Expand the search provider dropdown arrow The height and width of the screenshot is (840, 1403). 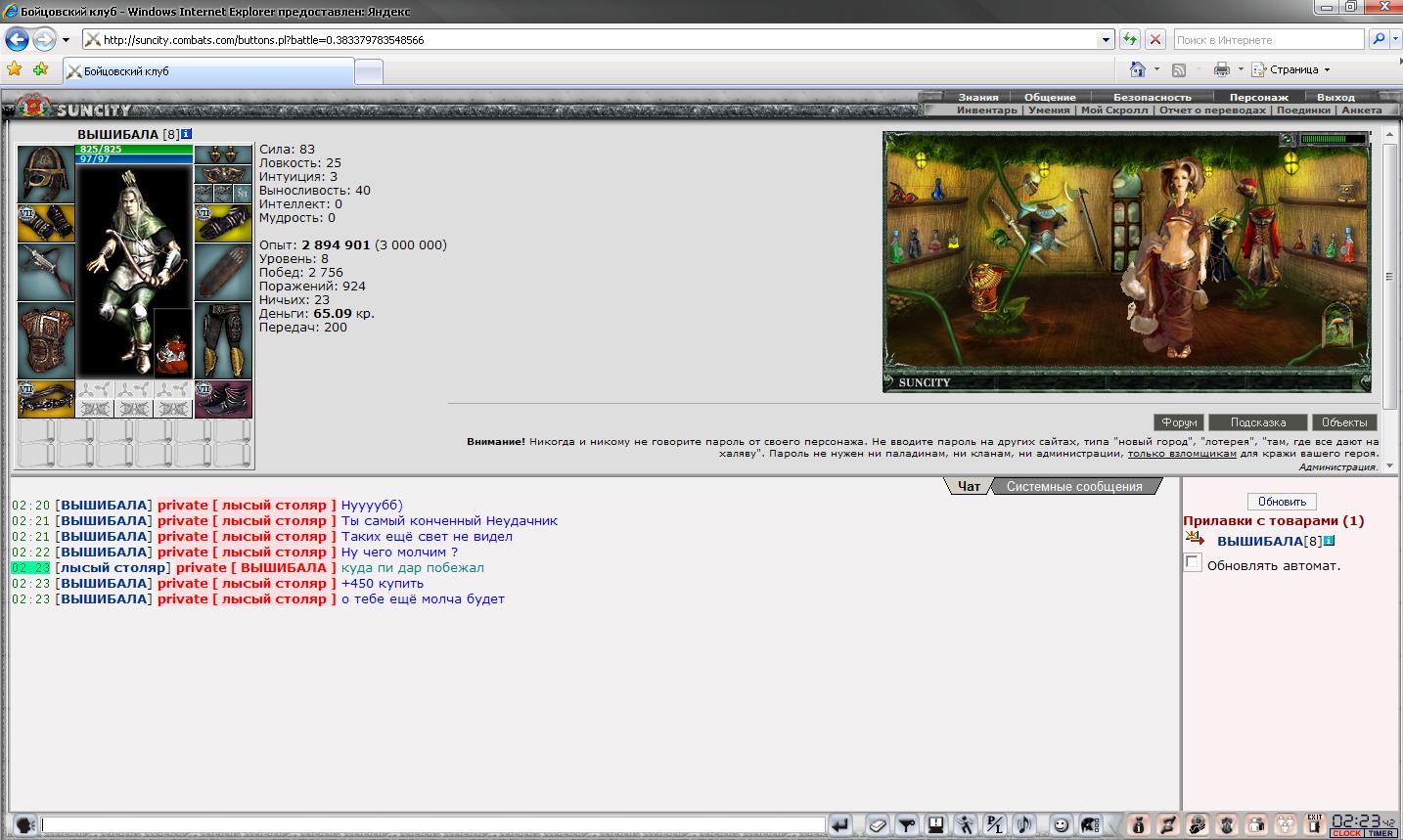click(1395, 40)
